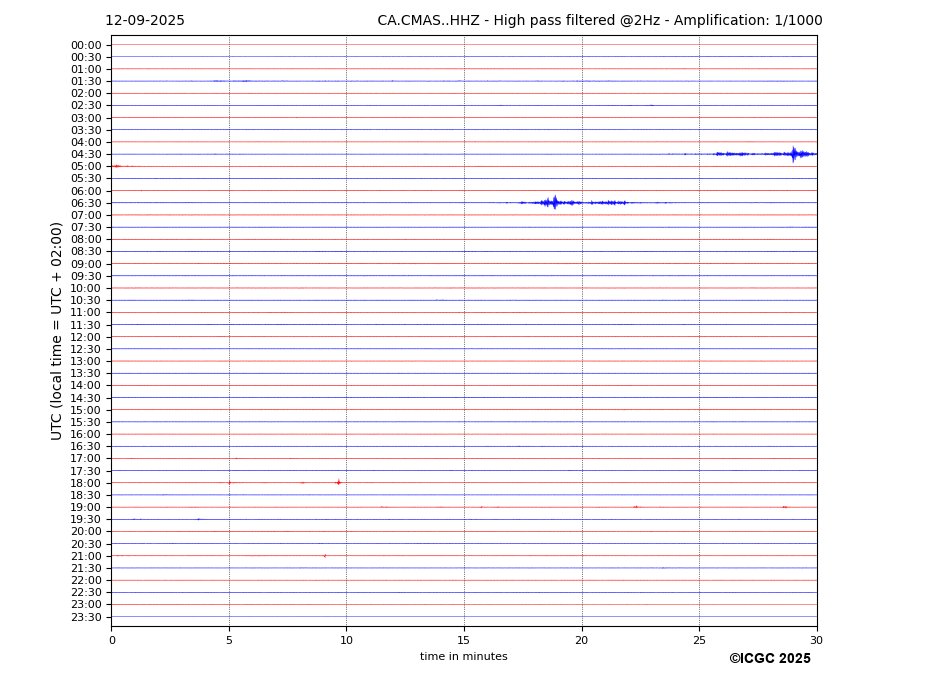Click the 03:00 time row label
This screenshot has width=927, height=696.
click(x=86, y=118)
